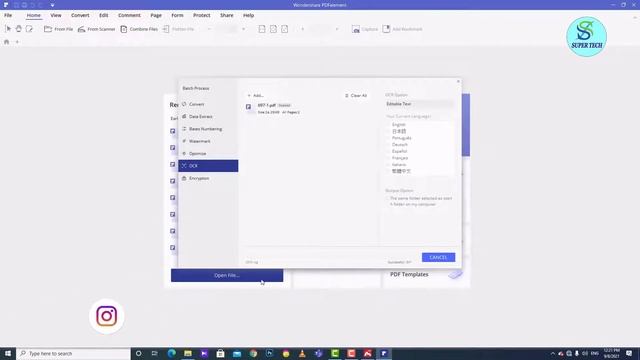Select Bates Numbering in Batch Process

pyautogui.click(x=208, y=129)
